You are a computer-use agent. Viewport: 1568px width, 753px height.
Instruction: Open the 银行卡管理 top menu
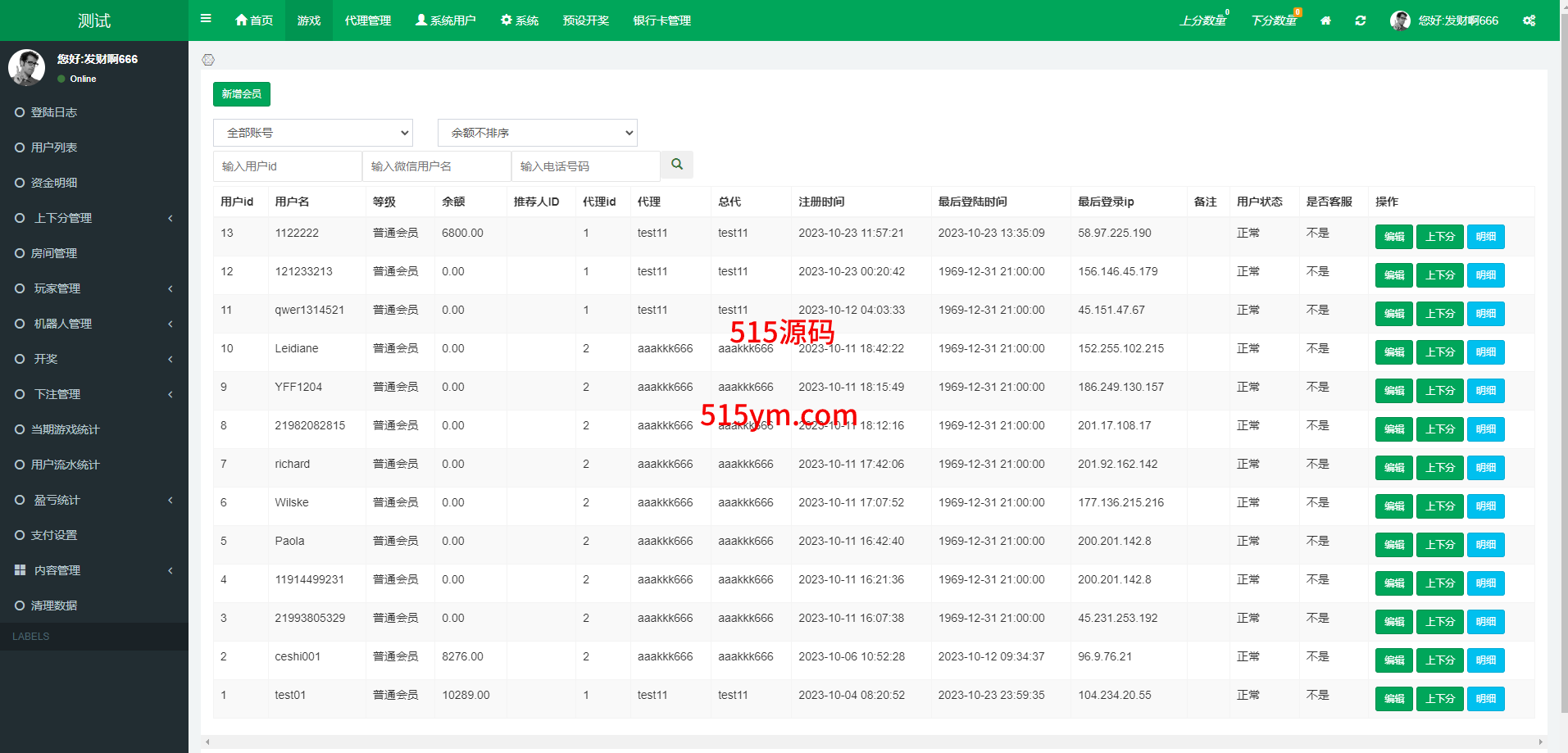pos(662,20)
